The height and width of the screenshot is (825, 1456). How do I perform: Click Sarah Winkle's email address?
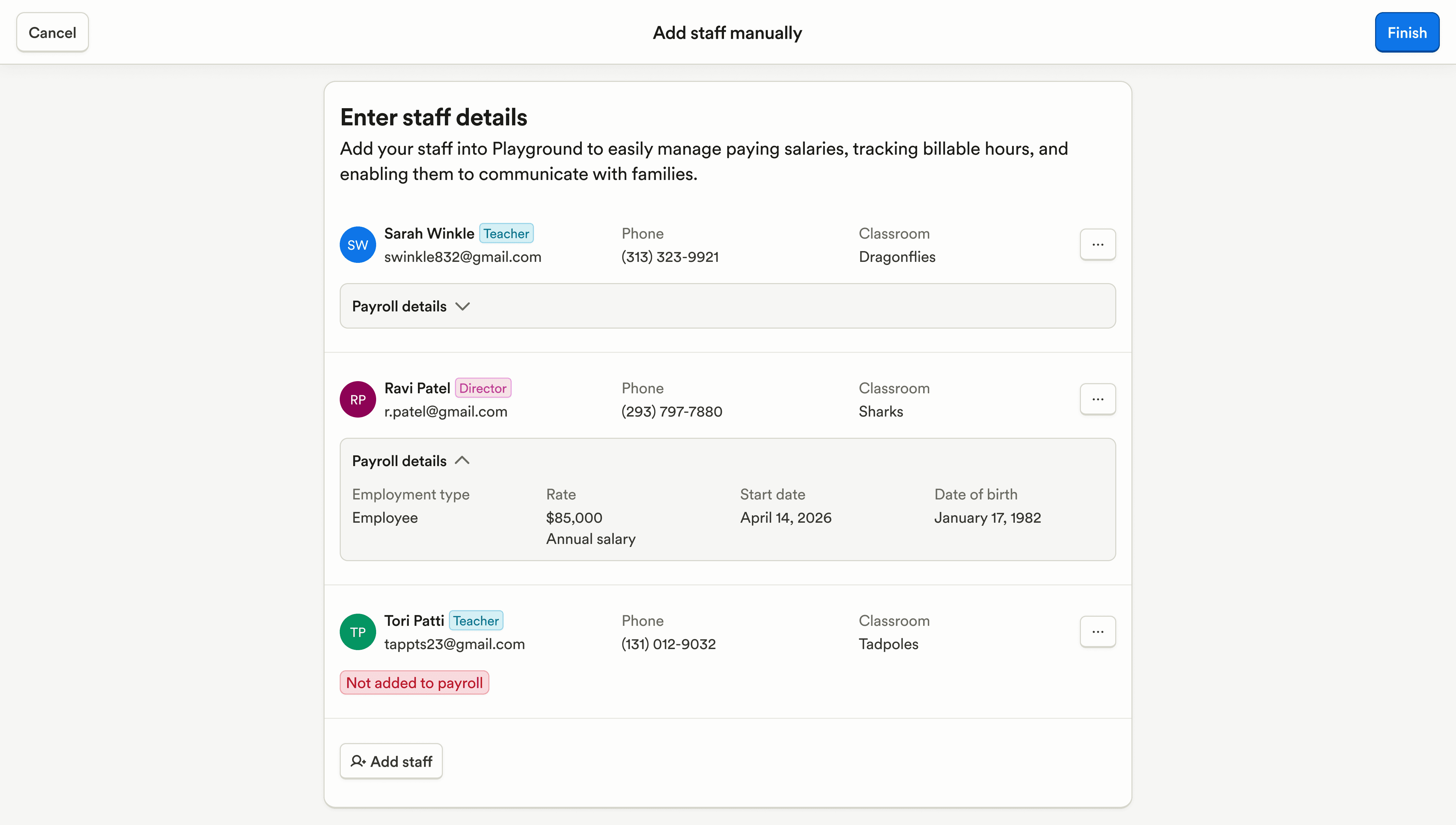pos(462,257)
